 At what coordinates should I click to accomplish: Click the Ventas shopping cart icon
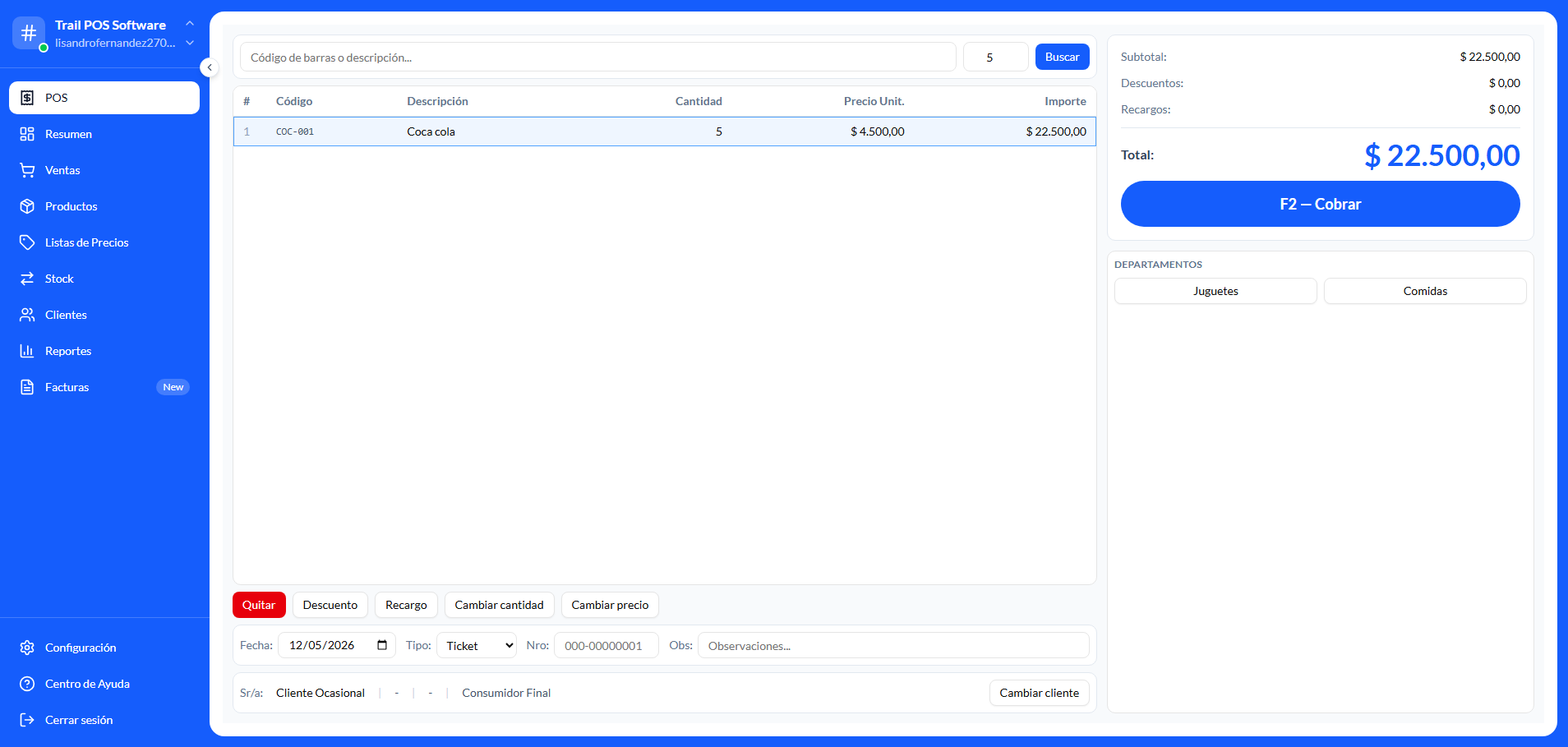(x=27, y=170)
